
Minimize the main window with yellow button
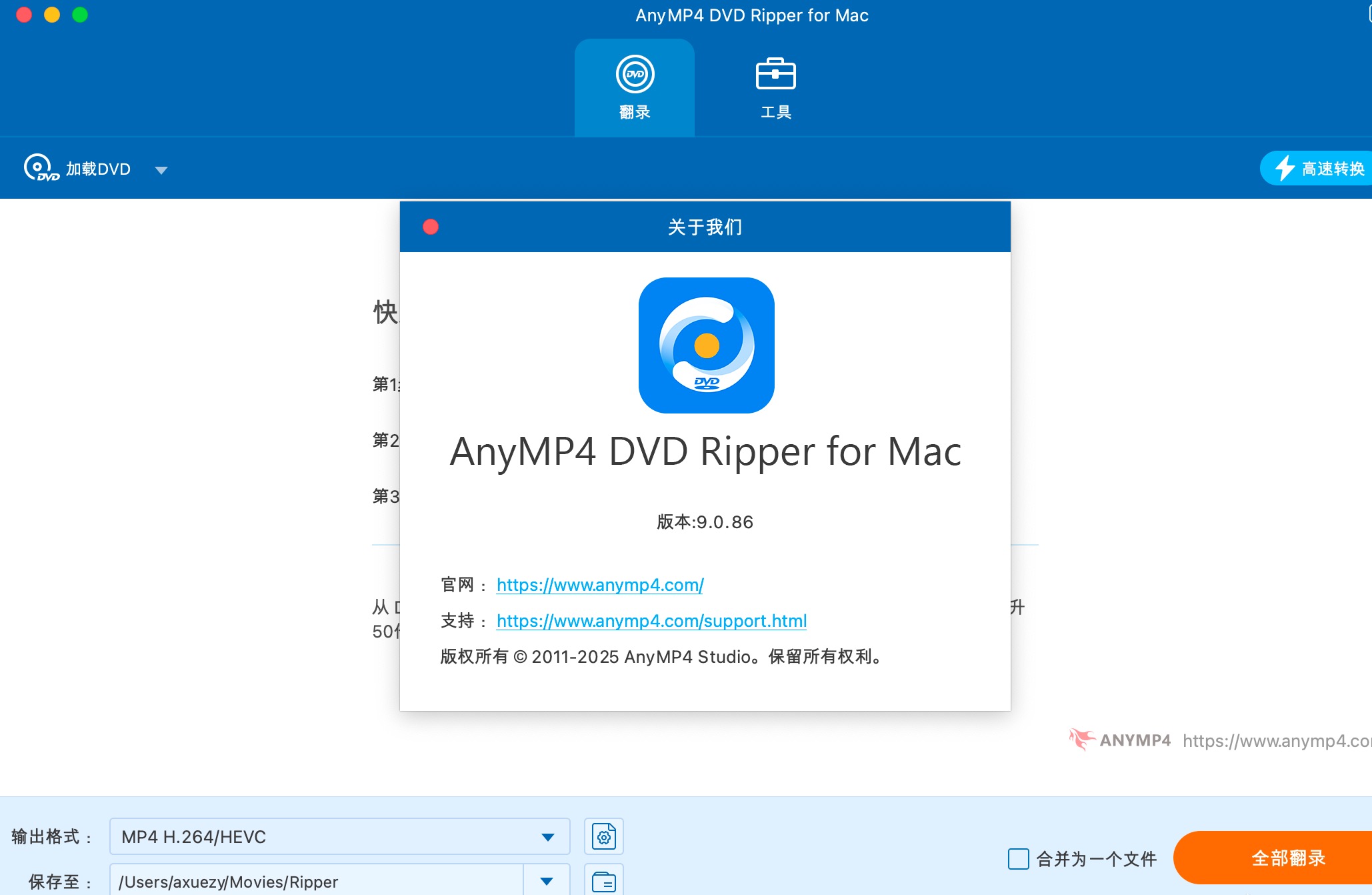coord(52,15)
